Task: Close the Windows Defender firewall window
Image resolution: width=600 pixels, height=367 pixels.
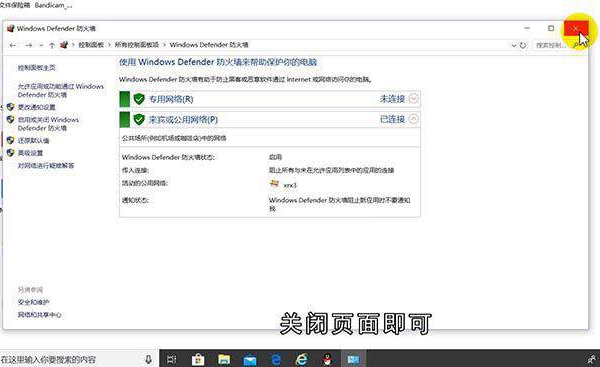Action: (x=576, y=29)
